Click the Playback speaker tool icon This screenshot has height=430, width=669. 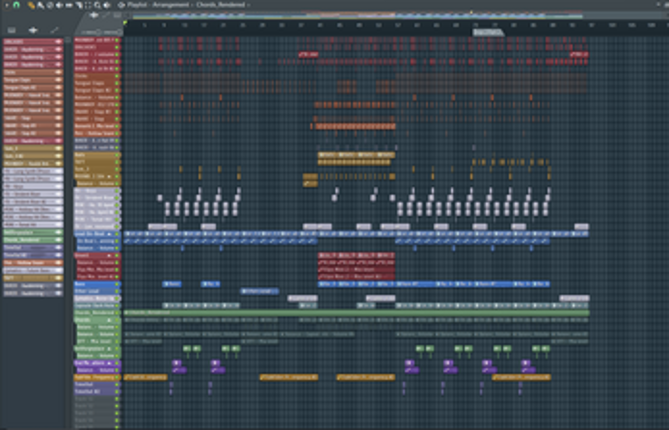(107, 5)
